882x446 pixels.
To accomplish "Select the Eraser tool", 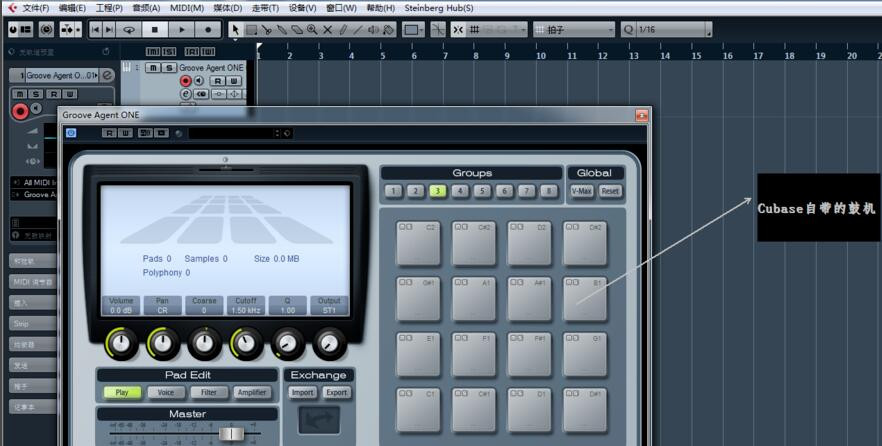I will click(297, 30).
